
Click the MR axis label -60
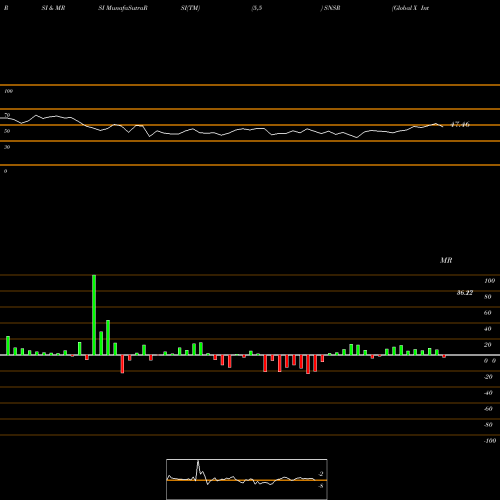point(488,409)
